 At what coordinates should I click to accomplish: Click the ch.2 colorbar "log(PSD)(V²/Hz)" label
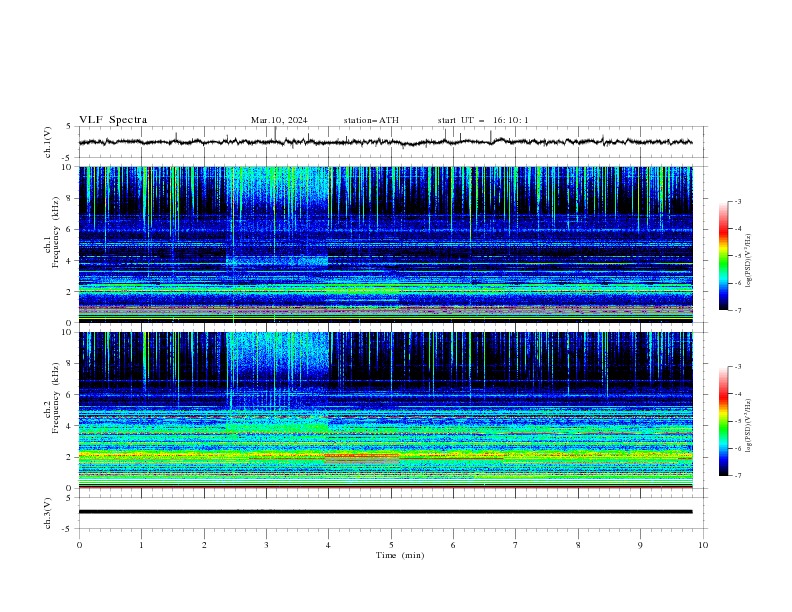click(749, 426)
